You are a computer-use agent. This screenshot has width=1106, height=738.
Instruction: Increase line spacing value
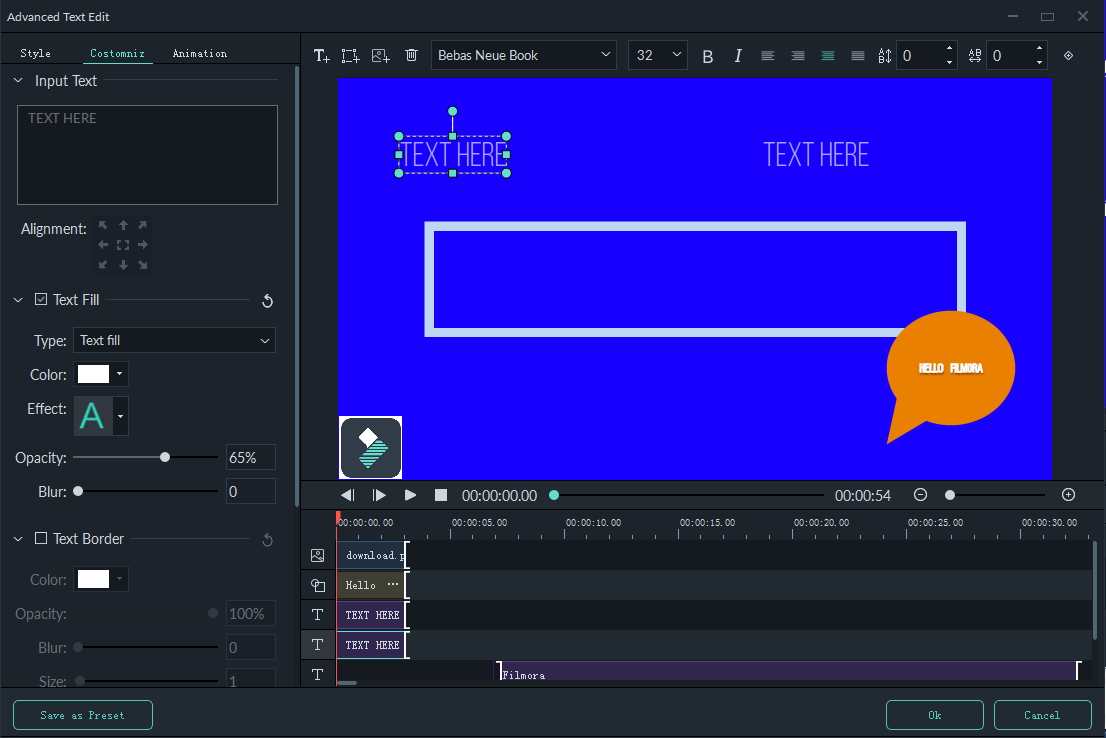click(949, 48)
